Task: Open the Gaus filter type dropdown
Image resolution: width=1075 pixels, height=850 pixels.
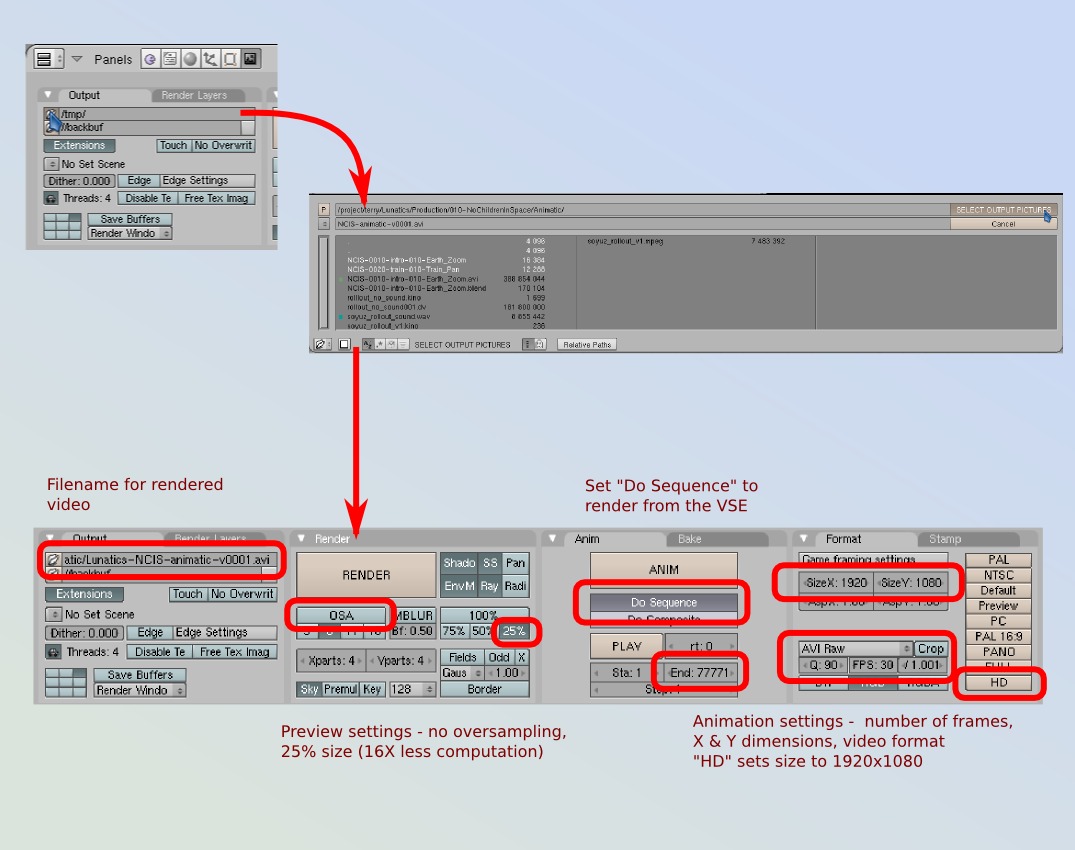Action: (462, 673)
